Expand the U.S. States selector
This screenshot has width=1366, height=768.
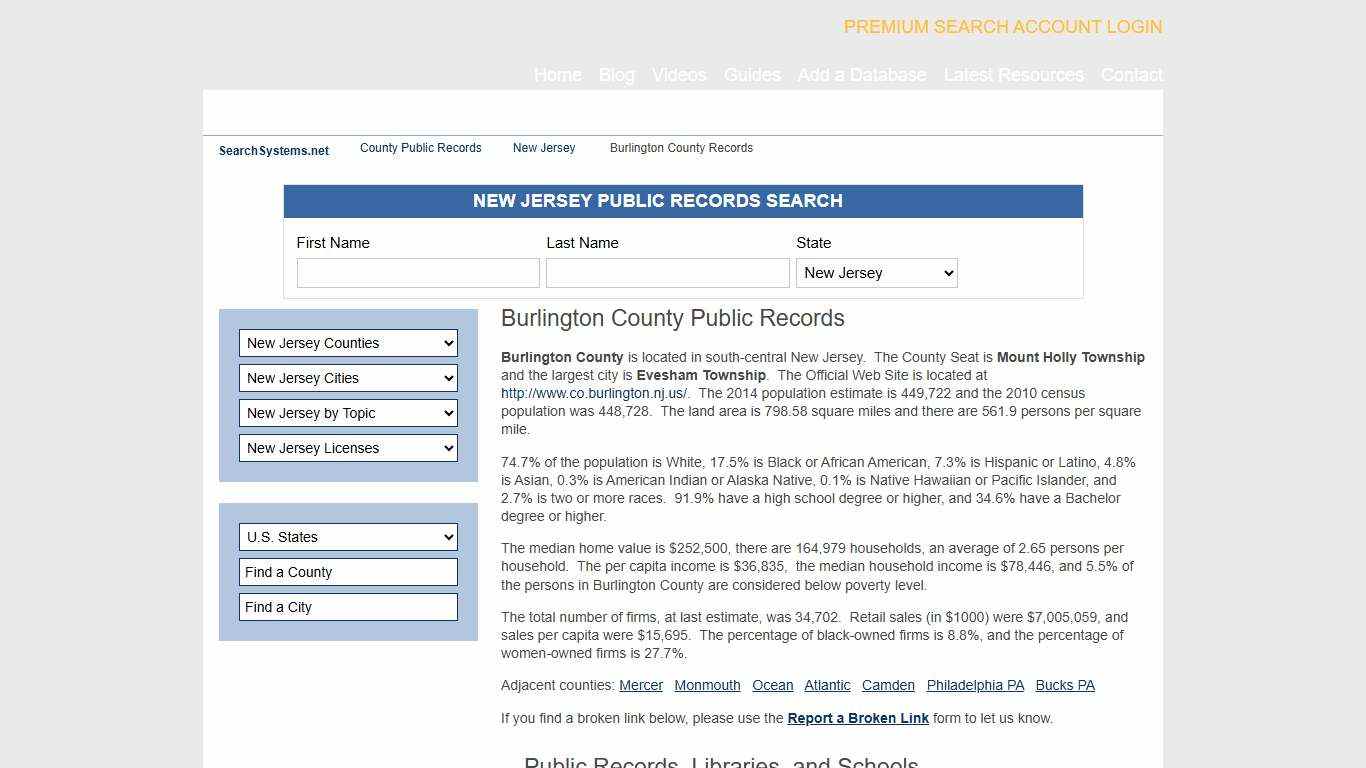pos(348,537)
